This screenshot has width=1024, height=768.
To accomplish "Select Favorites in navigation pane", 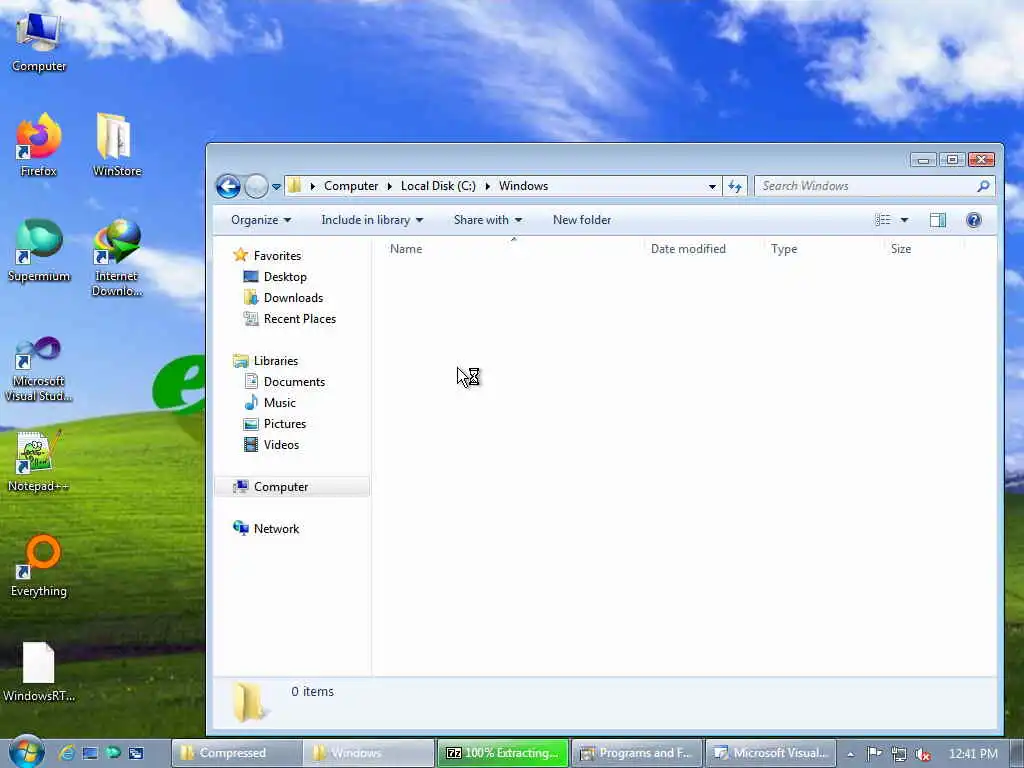I will tap(268, 255).
